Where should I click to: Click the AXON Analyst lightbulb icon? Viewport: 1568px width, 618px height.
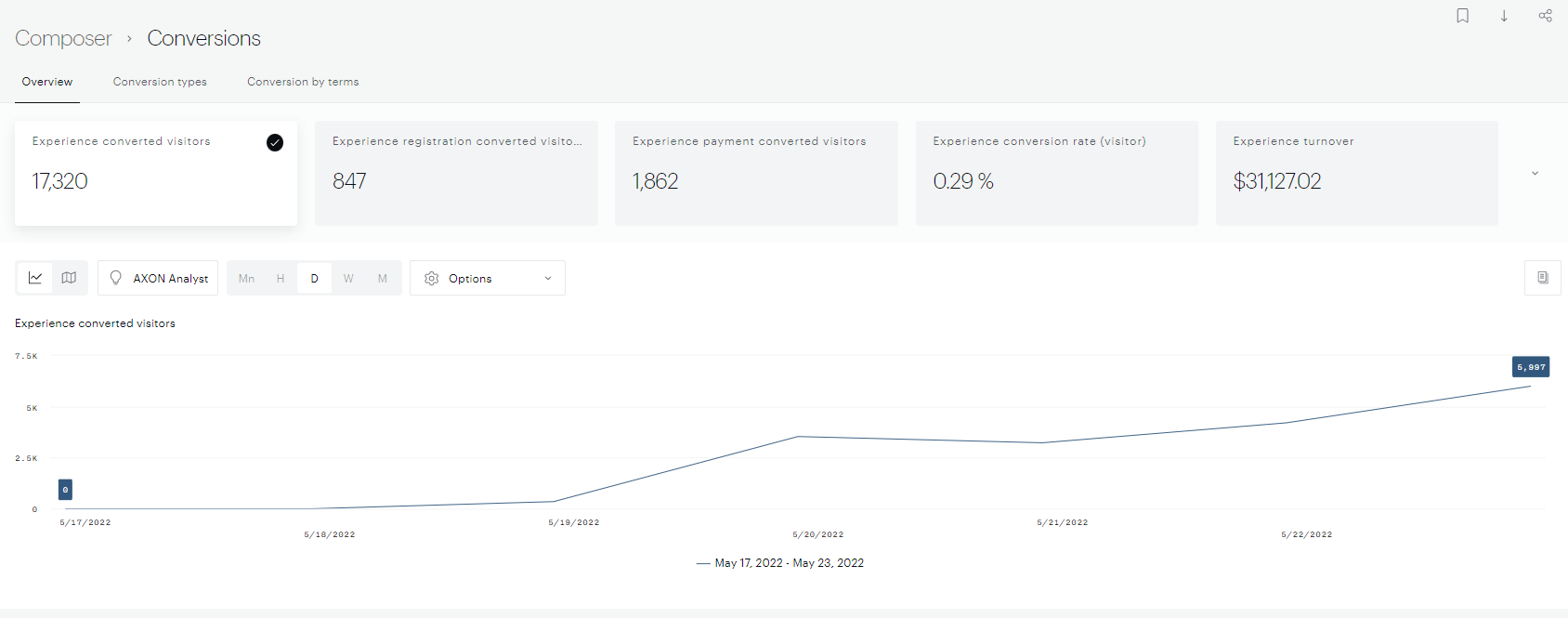point(116,278)
